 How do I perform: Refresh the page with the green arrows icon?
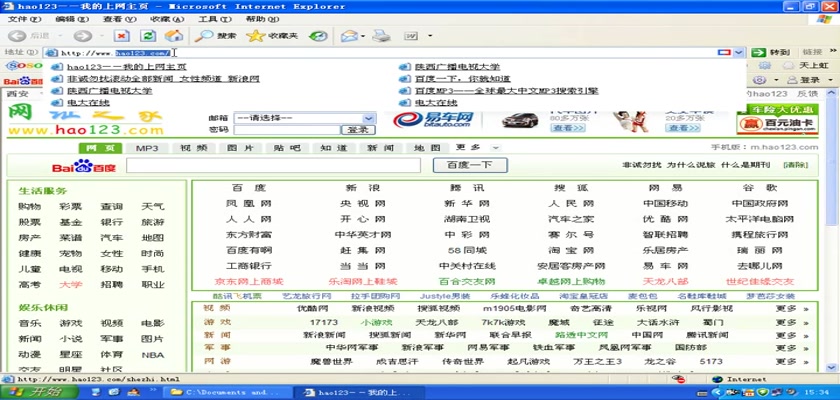148,36
